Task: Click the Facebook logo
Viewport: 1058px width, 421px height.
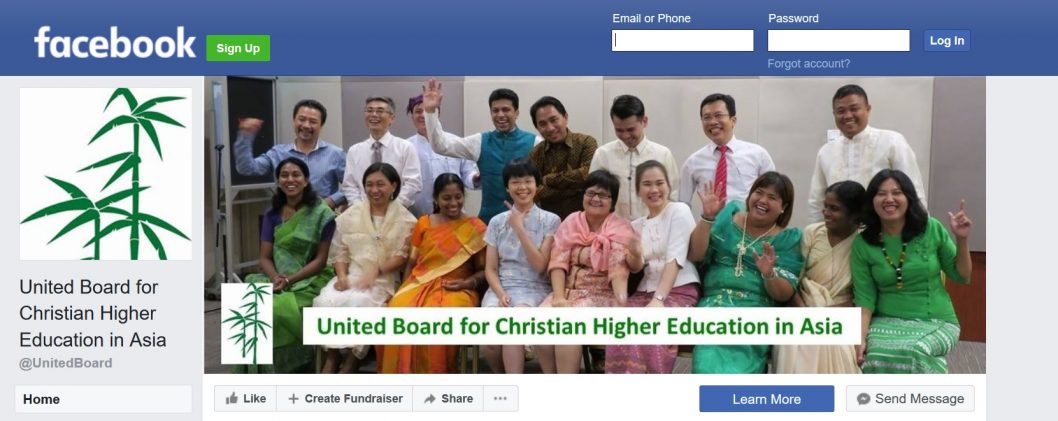Action: click(x=115, y=43)
